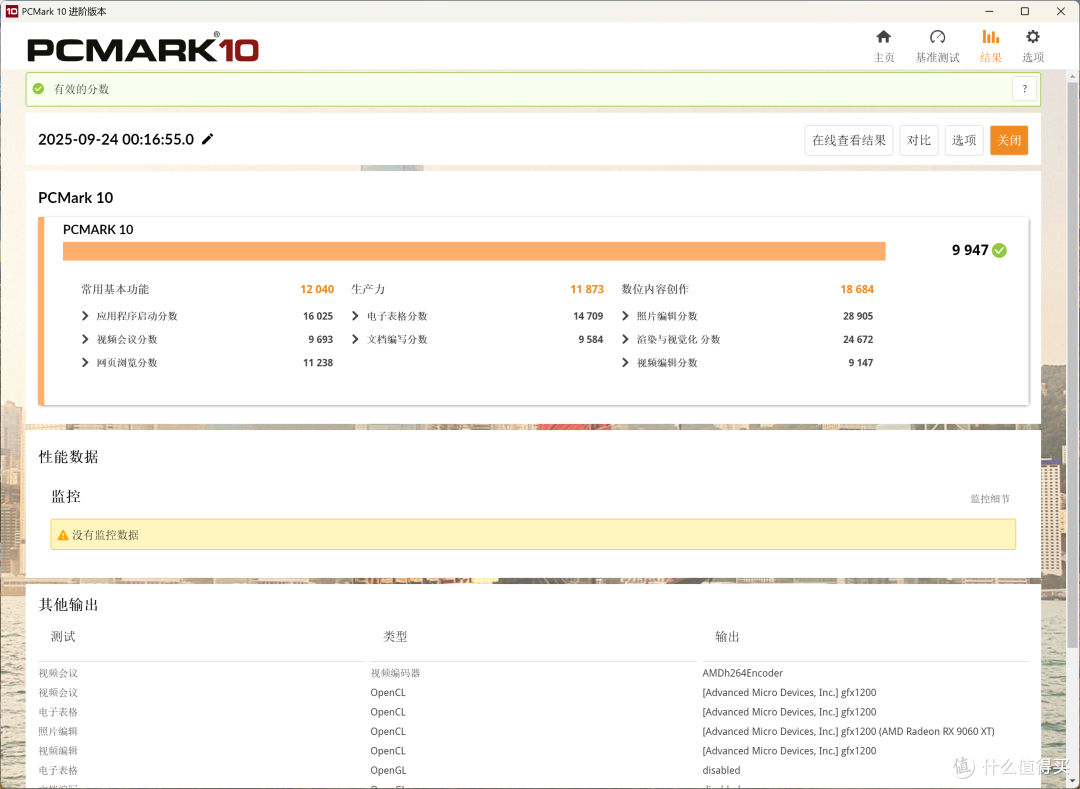
Task: Click the orange PCMARK 10 score bar
Action: click(474, 251)
